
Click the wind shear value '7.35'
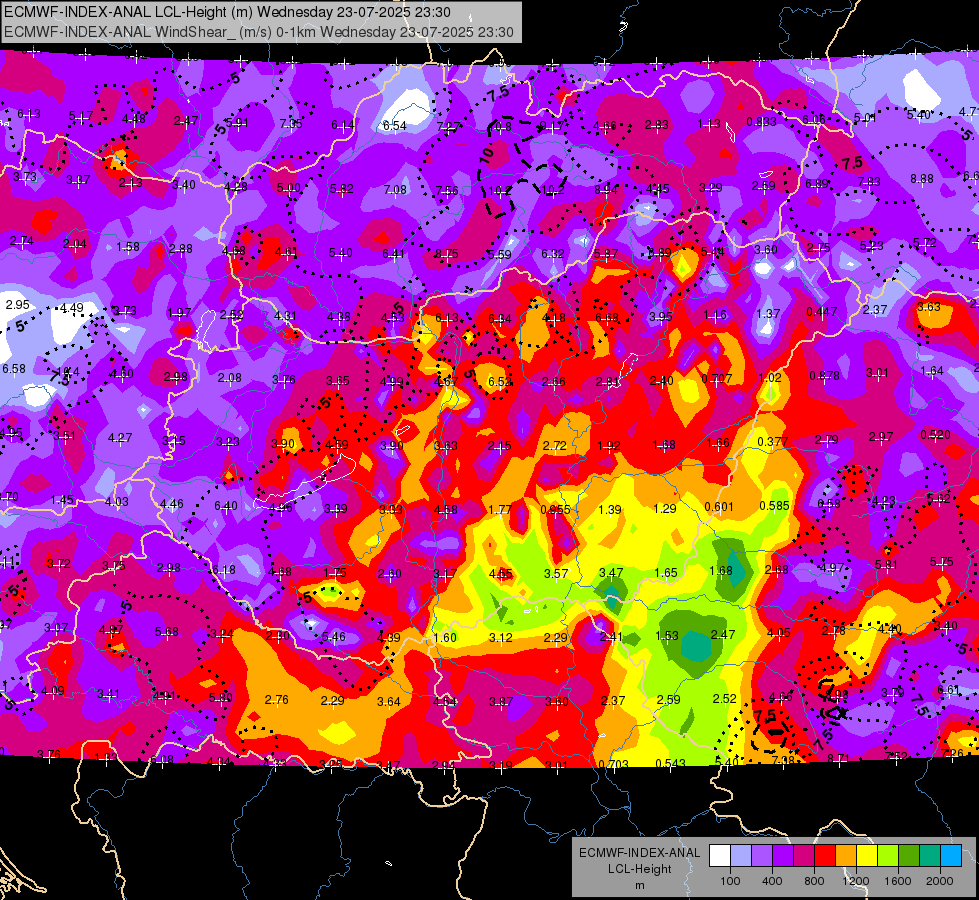point(291,124)
